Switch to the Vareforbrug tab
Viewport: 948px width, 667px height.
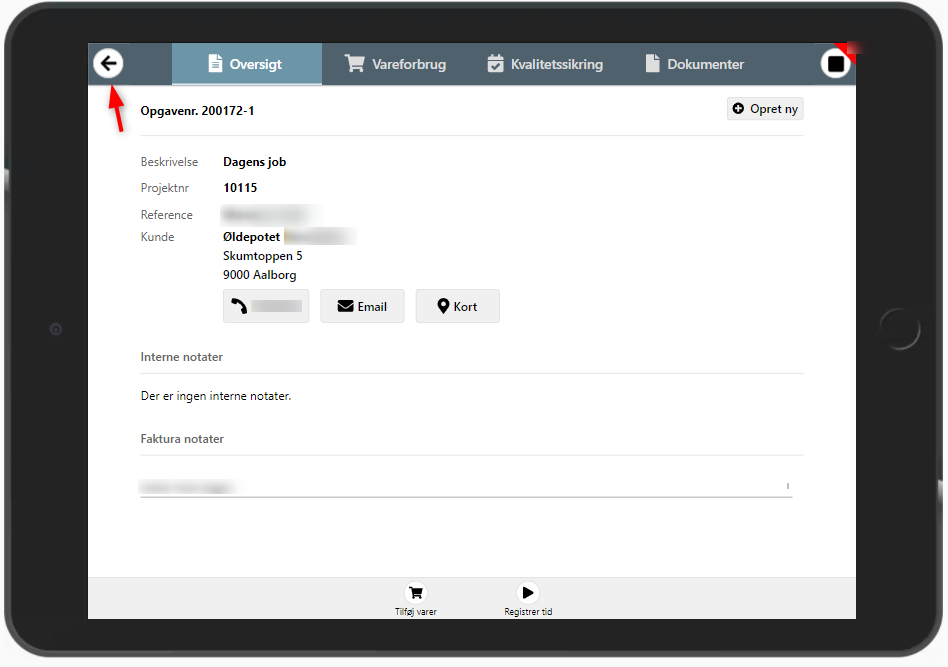(396, 64)
